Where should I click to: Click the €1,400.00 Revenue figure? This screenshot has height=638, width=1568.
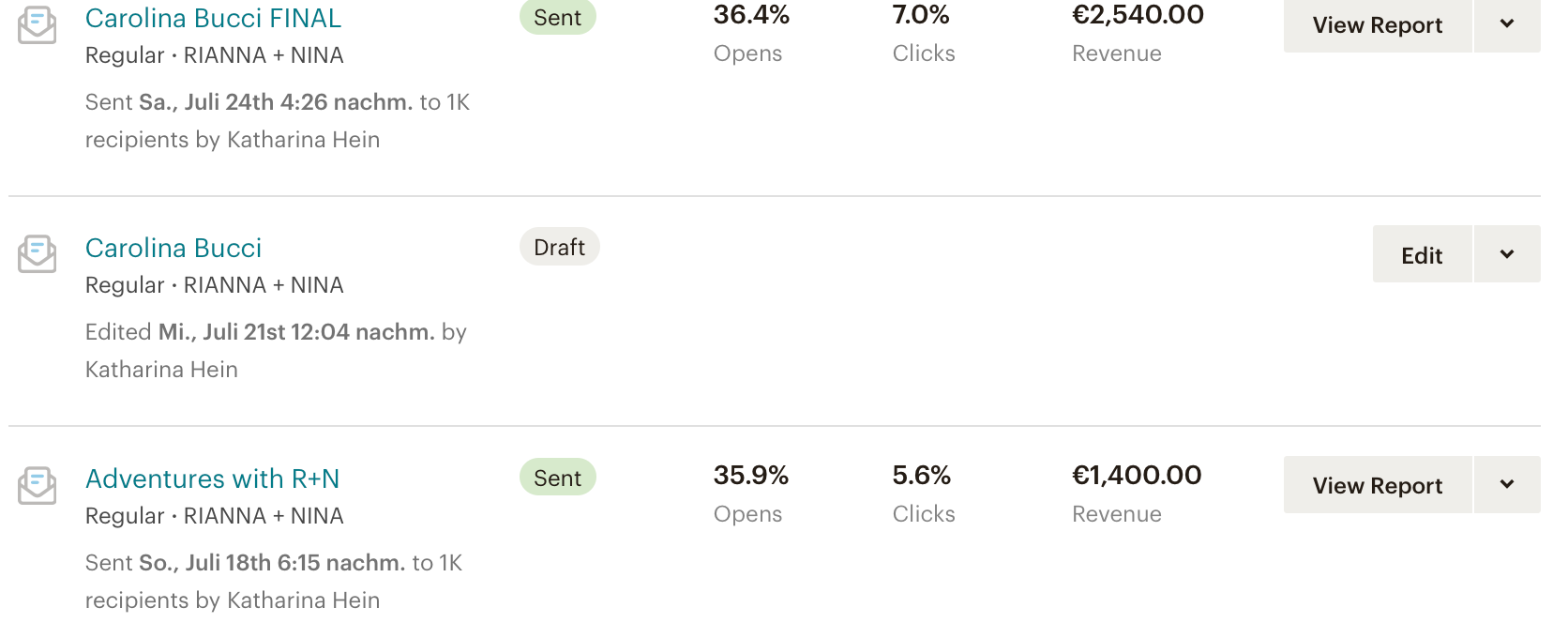tap(1137, 476)
